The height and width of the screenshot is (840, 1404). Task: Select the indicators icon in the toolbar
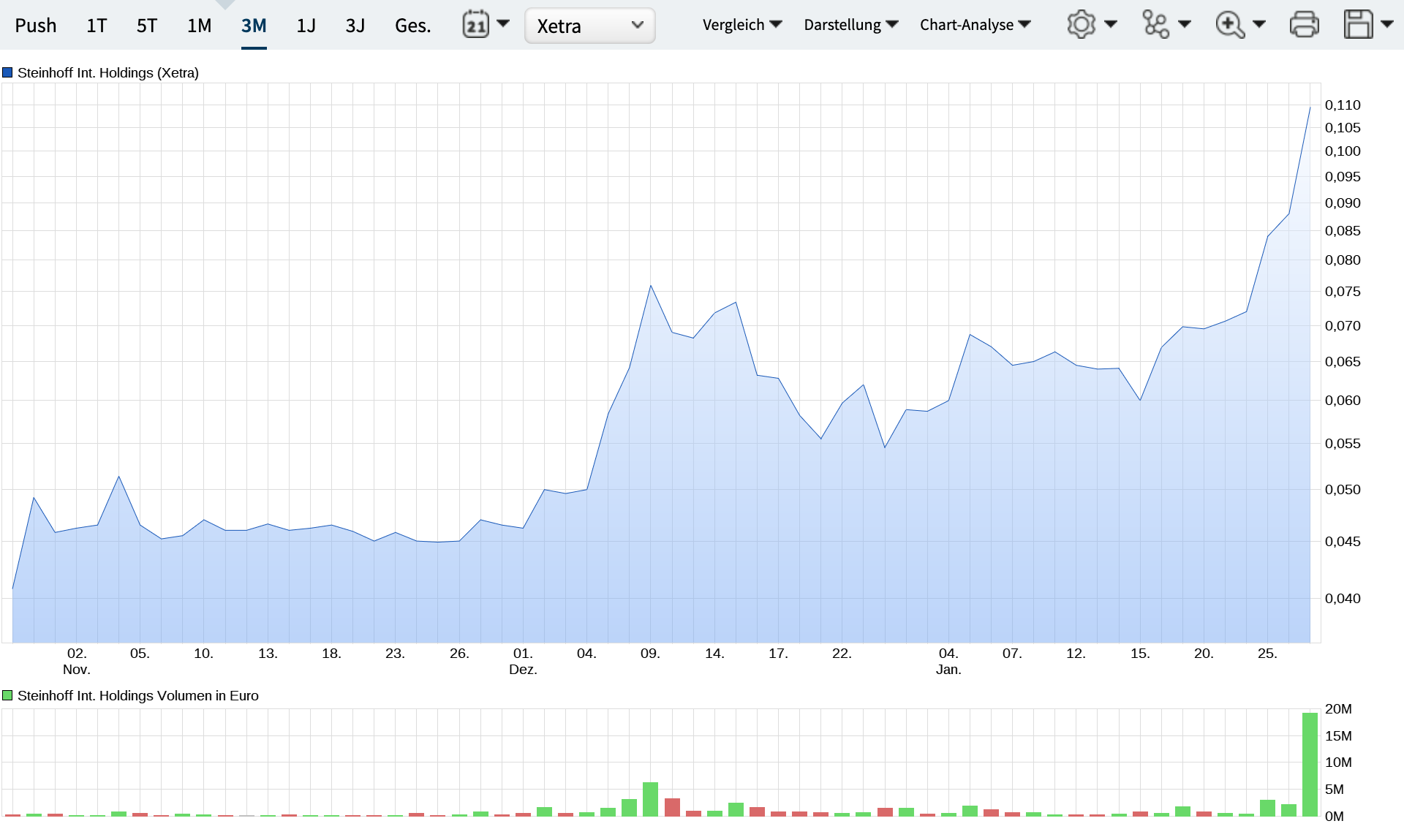(1157, 24)
